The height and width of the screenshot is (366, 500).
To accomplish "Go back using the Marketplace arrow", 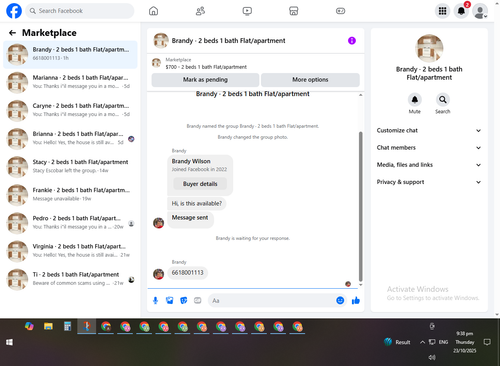I will 12,33.
